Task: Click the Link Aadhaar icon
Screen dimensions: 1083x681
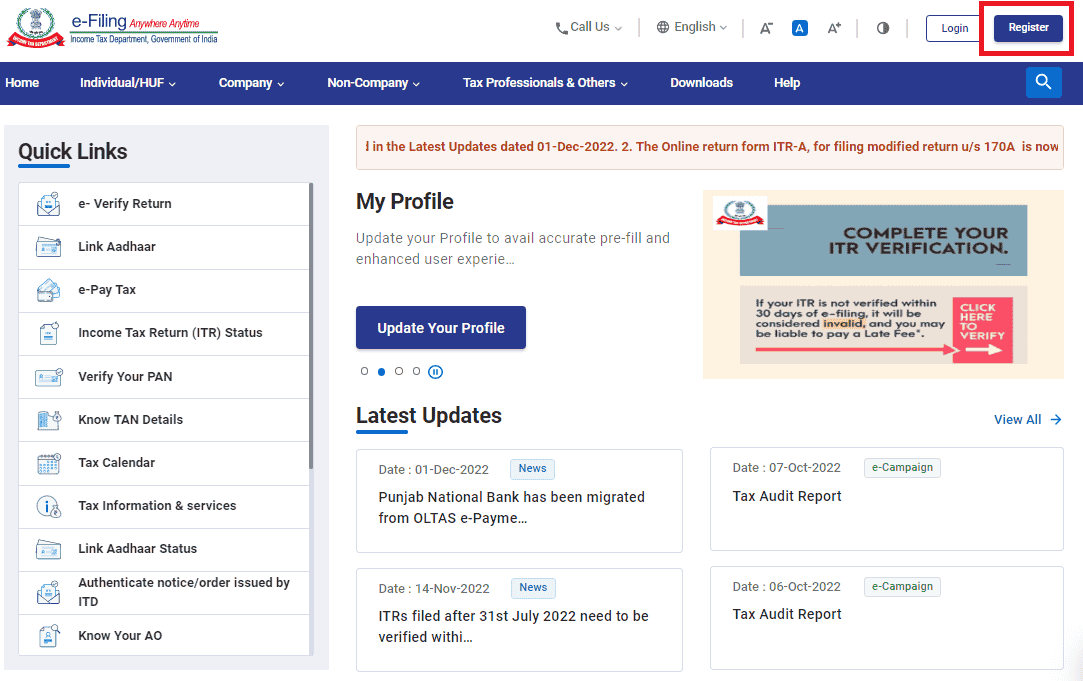Action: pyautogui.click(x=48, y=247)
